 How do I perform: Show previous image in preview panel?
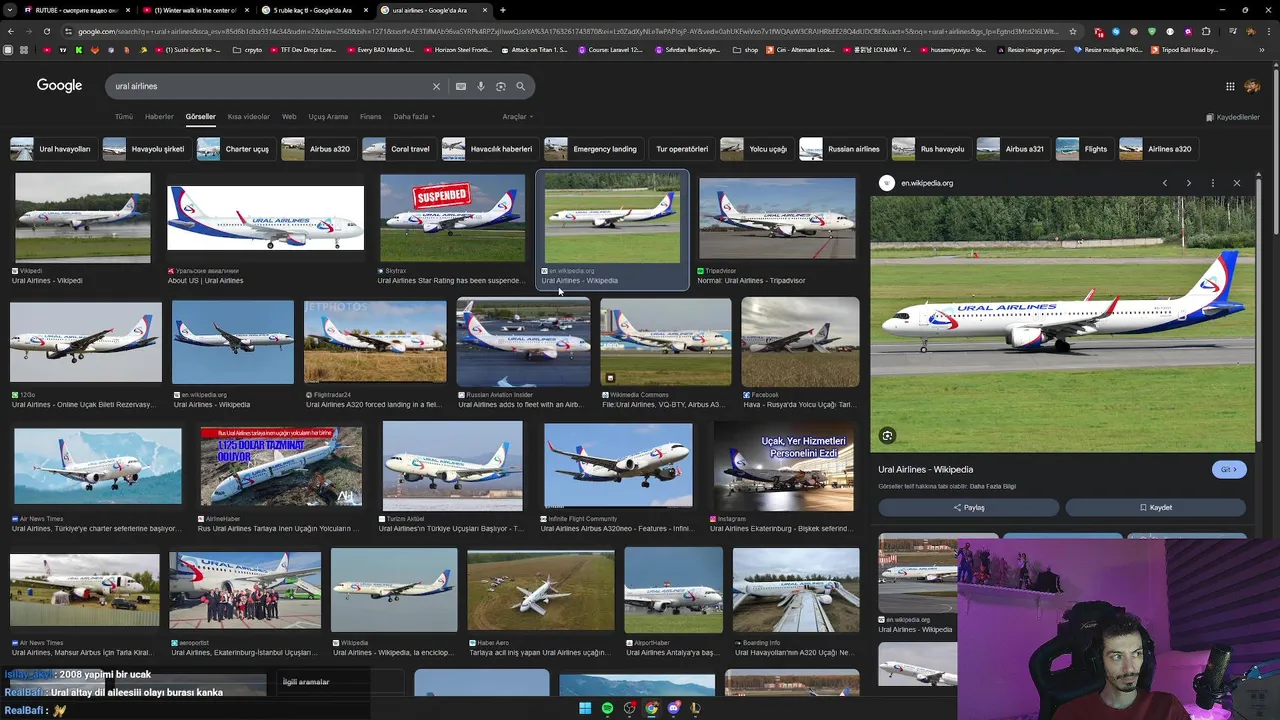coord(1165,183)
